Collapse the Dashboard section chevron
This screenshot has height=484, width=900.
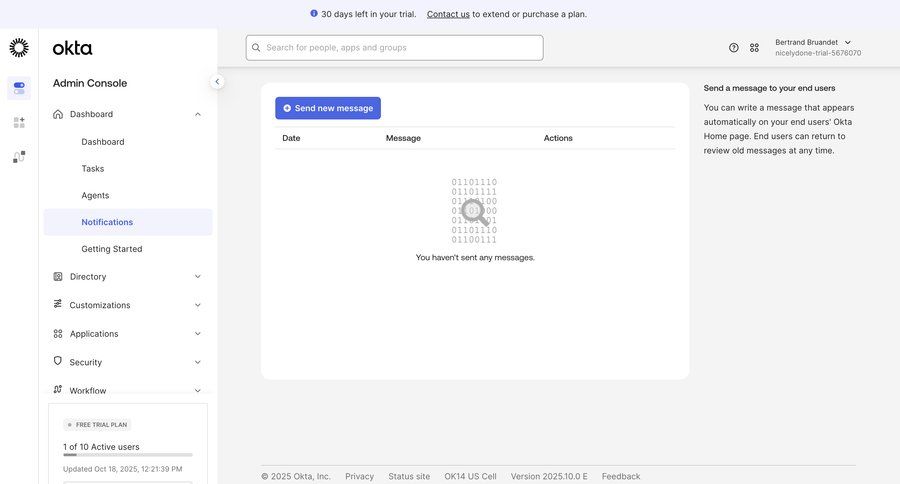pos(197,114)
